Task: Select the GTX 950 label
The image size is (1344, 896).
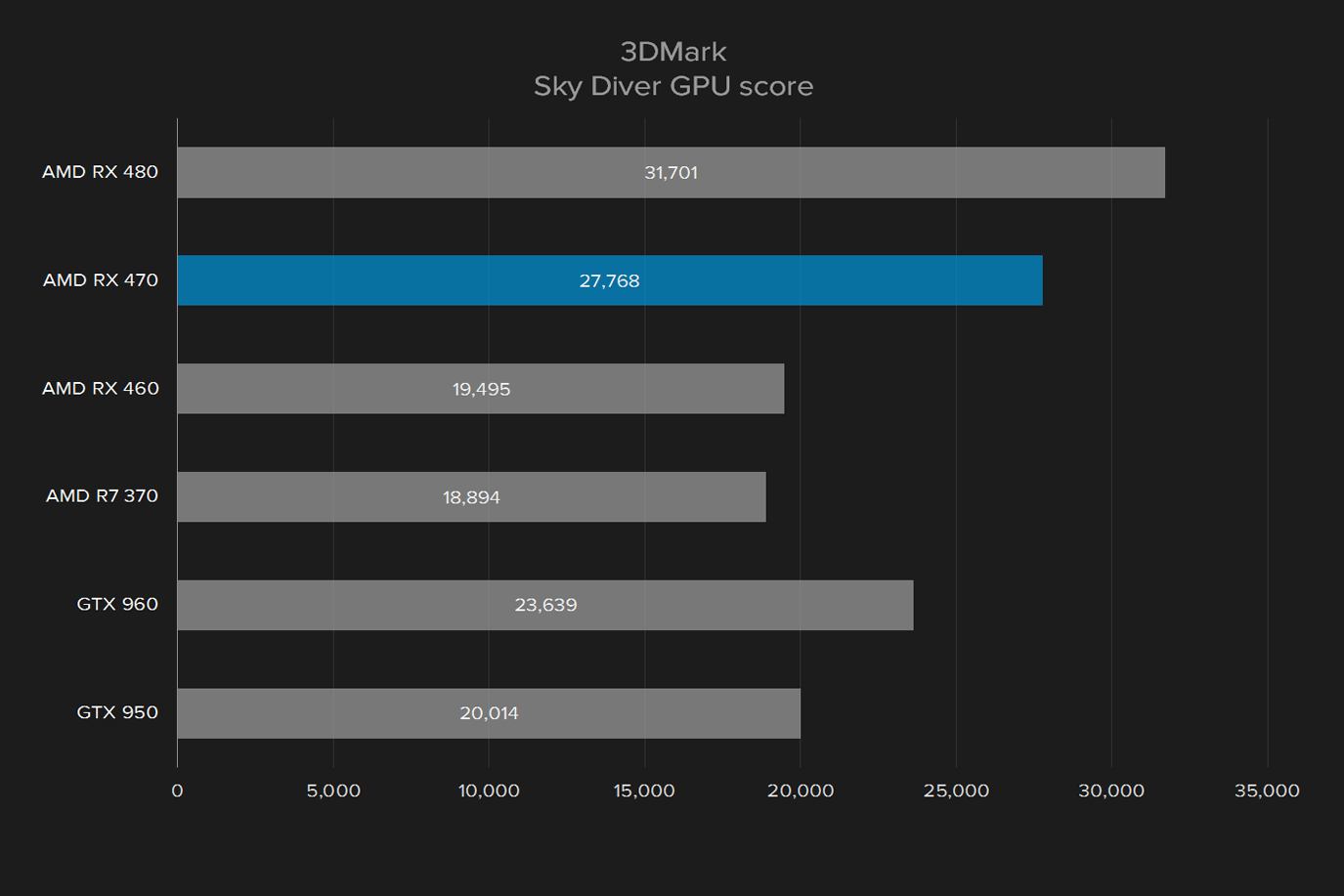Action: (x=117, y=712)
